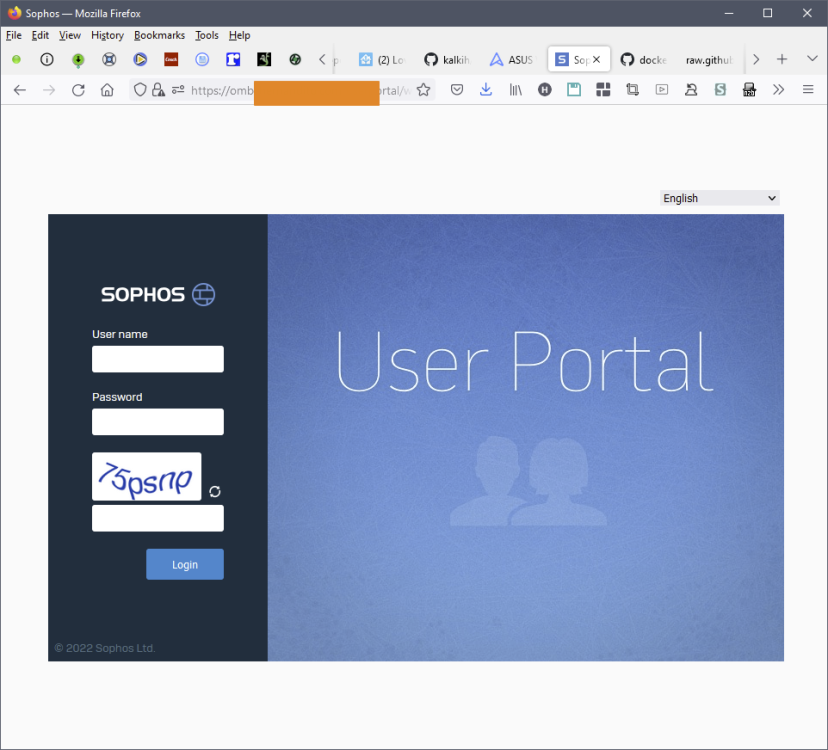This screenshot has width=828, height=750.
Task: Maximize the Firefox window
Action: click(x=768, y=13)
